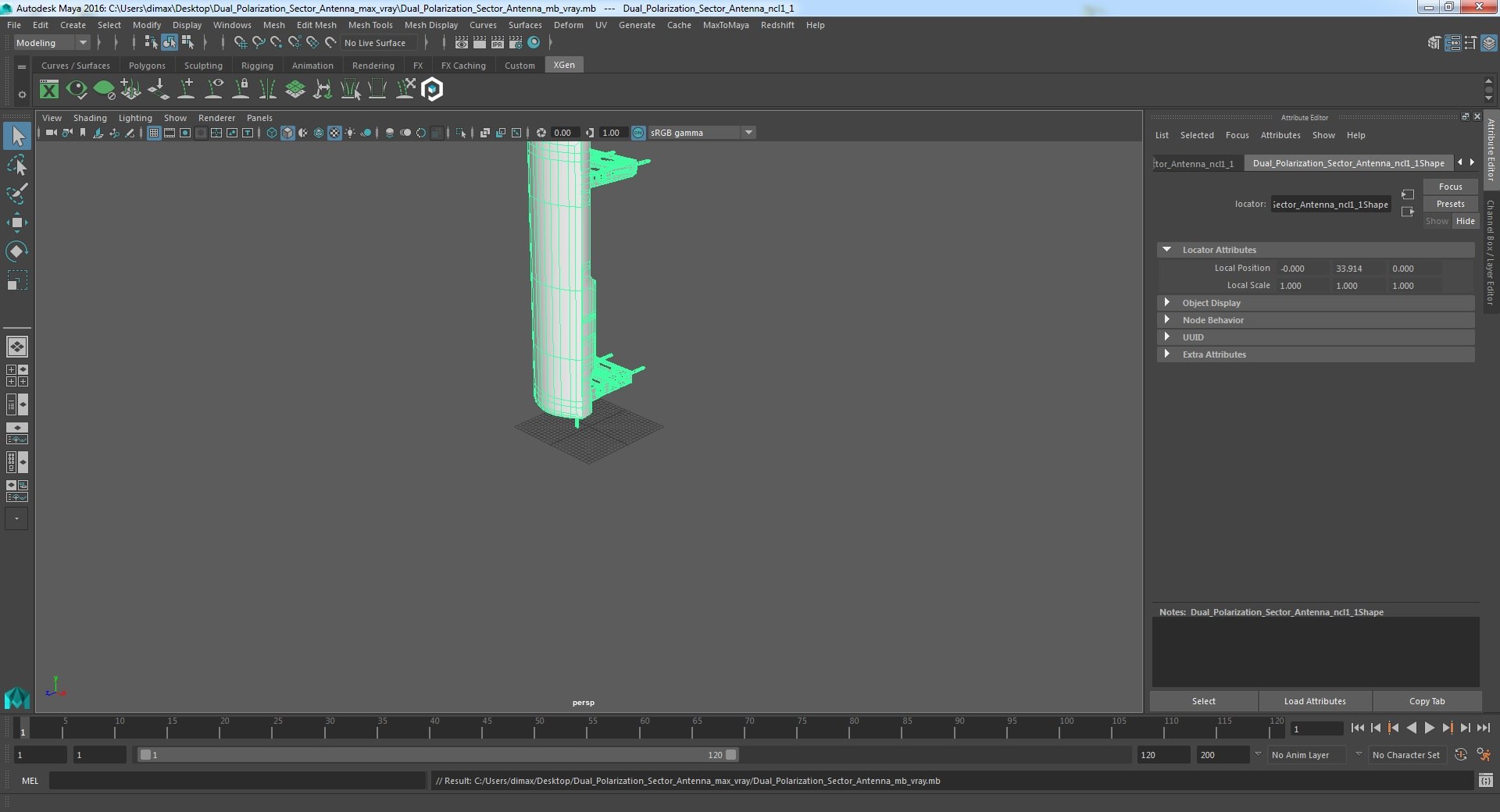Click the viewport Select camera icon
1500x812 pixels.
[x=51, y=133]
